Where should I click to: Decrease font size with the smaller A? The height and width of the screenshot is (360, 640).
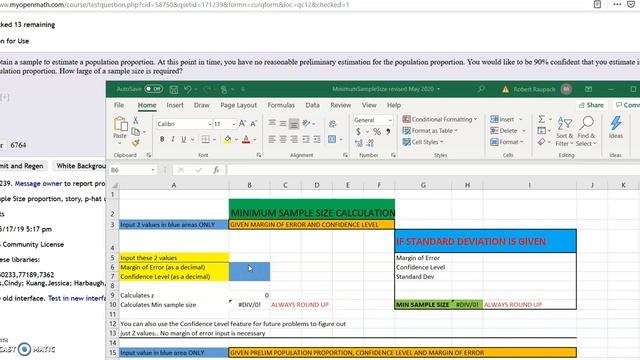coord(253,124)
